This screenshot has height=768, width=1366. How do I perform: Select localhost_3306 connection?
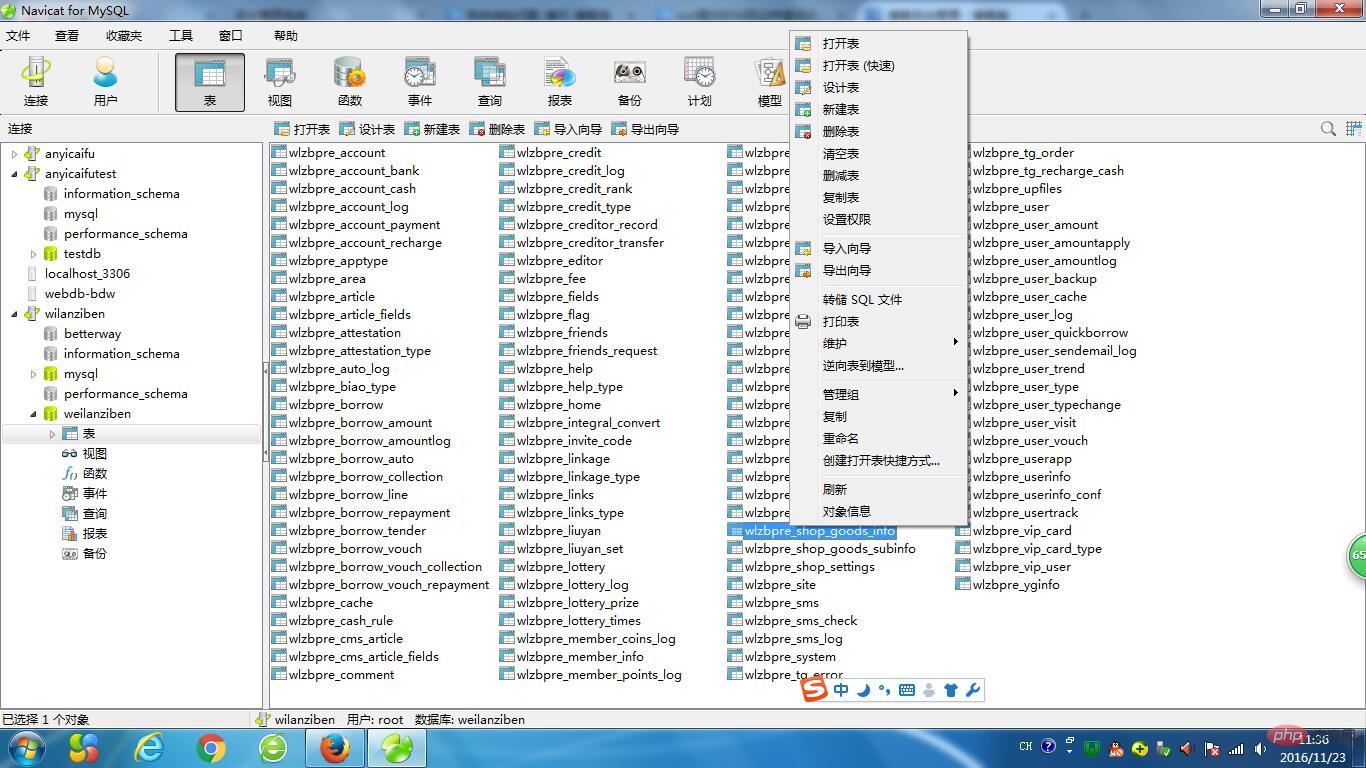(x=87, y=274)
